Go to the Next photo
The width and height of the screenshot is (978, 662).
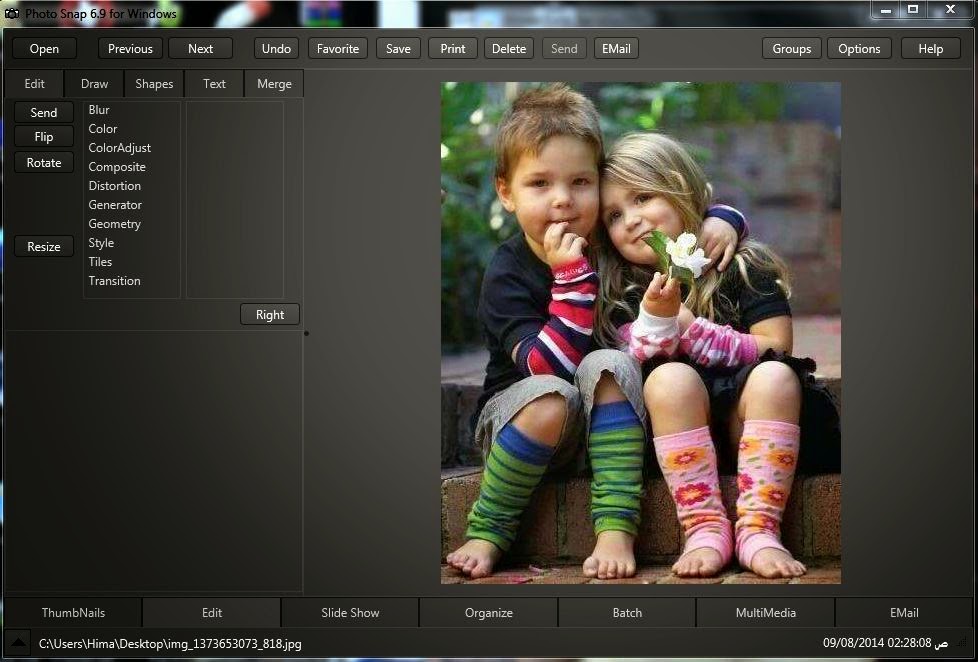pyautogui.click(x=200, y=49)
